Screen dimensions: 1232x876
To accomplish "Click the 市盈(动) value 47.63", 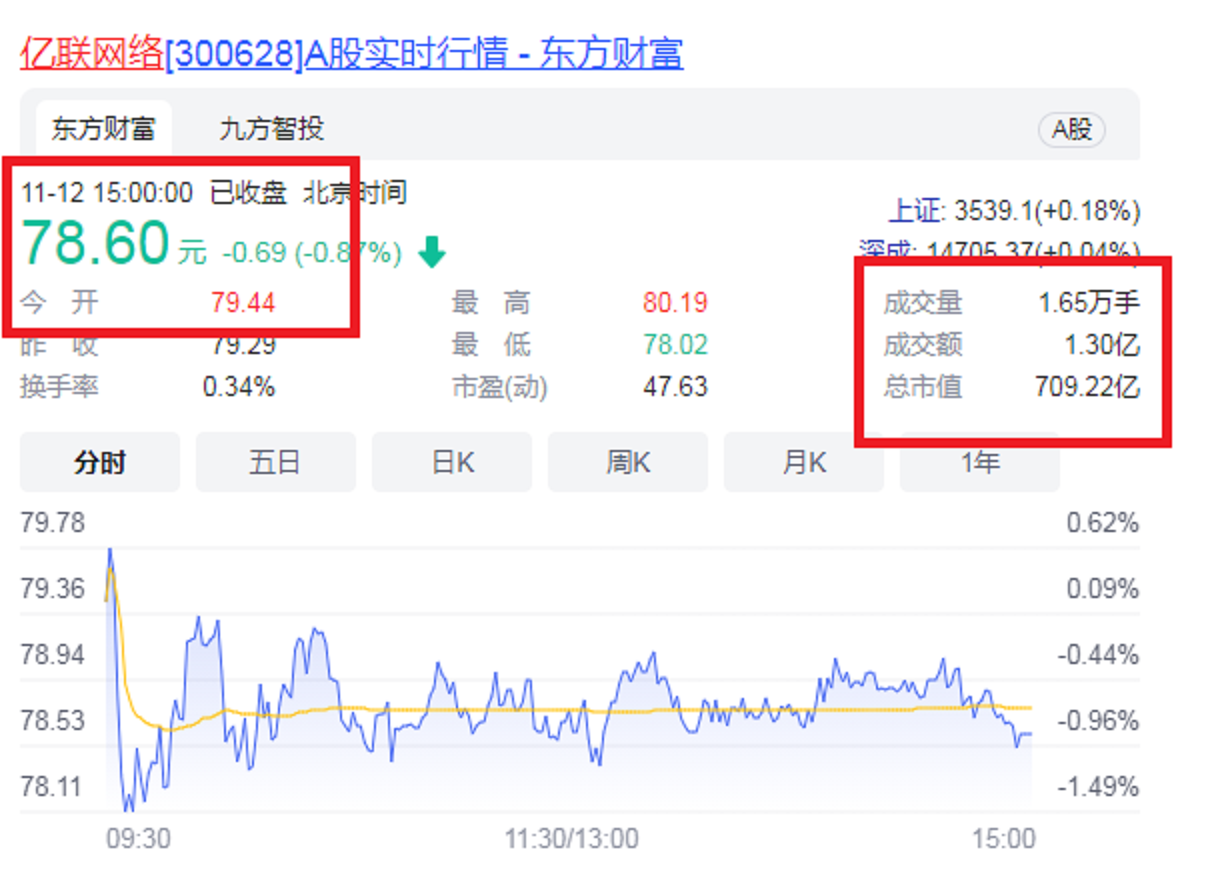I will pos(675,387).
